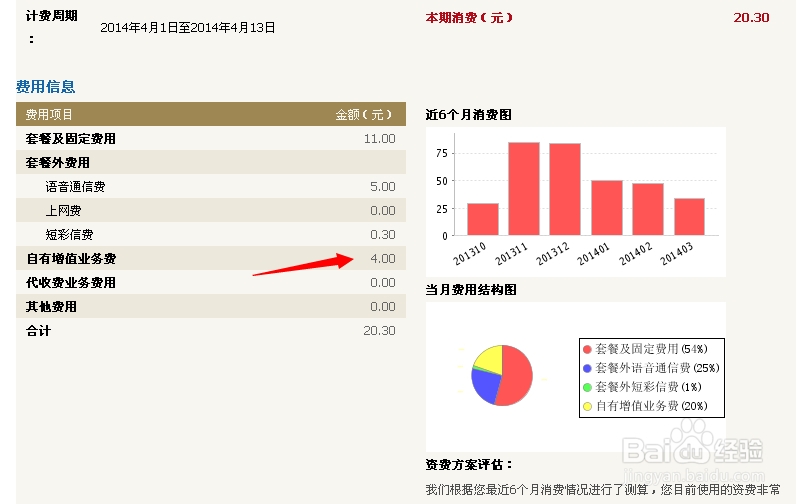The image size is (811, 504).
Task: Select the 套餐及固定费用 row label
Action: tap(71, 139)
